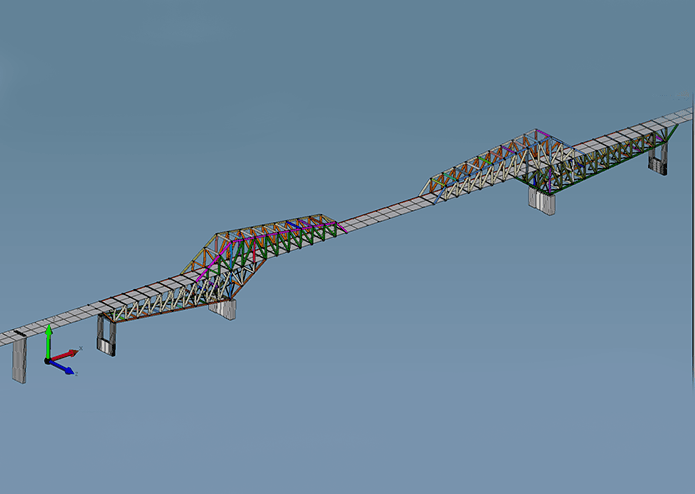Select the leftmost solid bridge pier
The width and height of the screenshot is (695, 494).
pos(20,360)
